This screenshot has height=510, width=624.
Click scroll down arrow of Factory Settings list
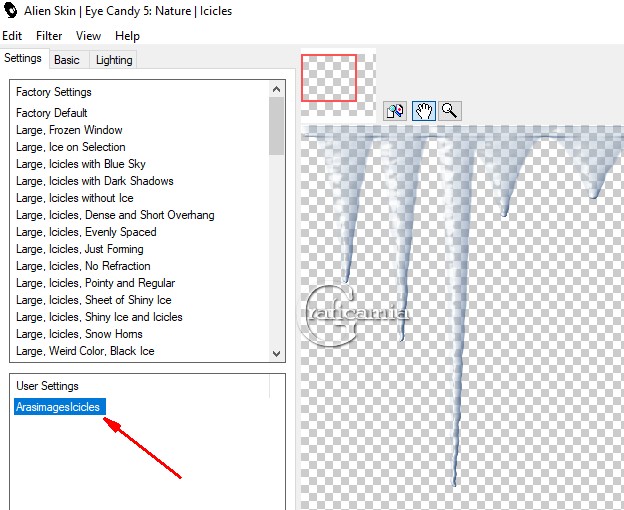(x=277, y=353)
